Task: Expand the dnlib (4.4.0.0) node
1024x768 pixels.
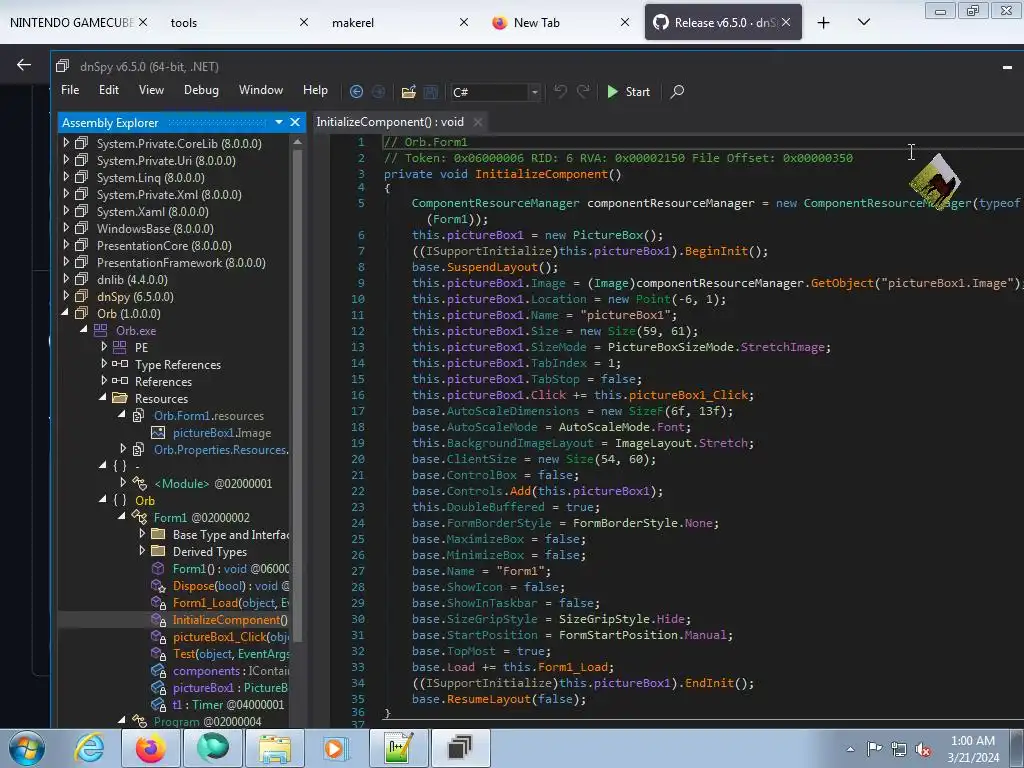Action: click(65, 278)
